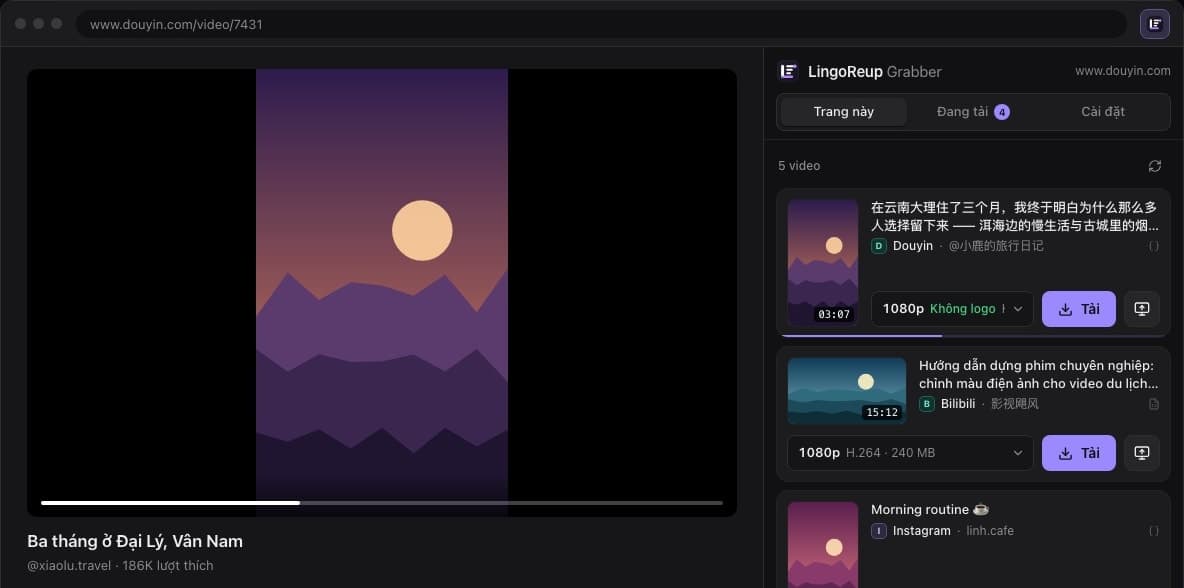The image size is (1184, 588).
Task: Open the 1080p Không logo quality dropdown
Action: click(952, 309)
